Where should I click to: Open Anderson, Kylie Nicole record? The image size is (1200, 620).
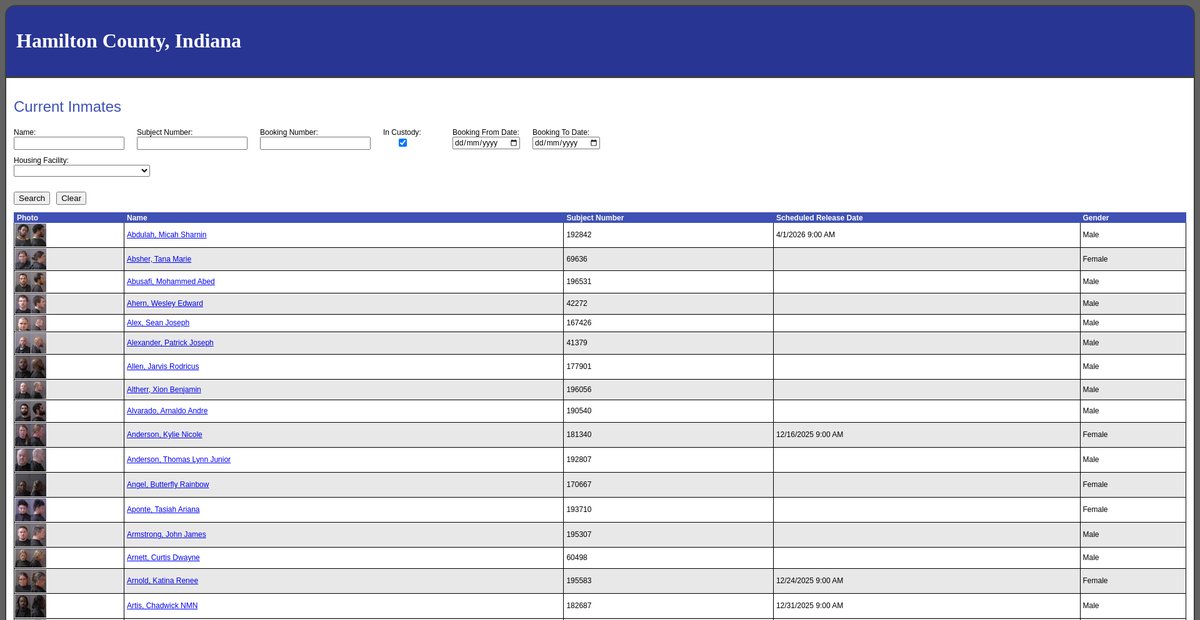(x=165, y=435)
